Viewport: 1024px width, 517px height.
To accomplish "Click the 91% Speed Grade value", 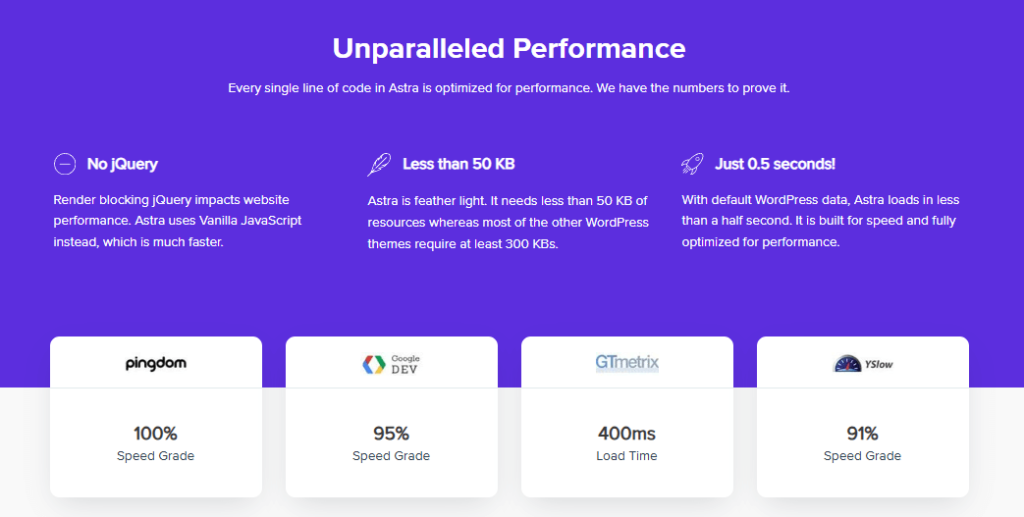I will click(x=862, y=433).
